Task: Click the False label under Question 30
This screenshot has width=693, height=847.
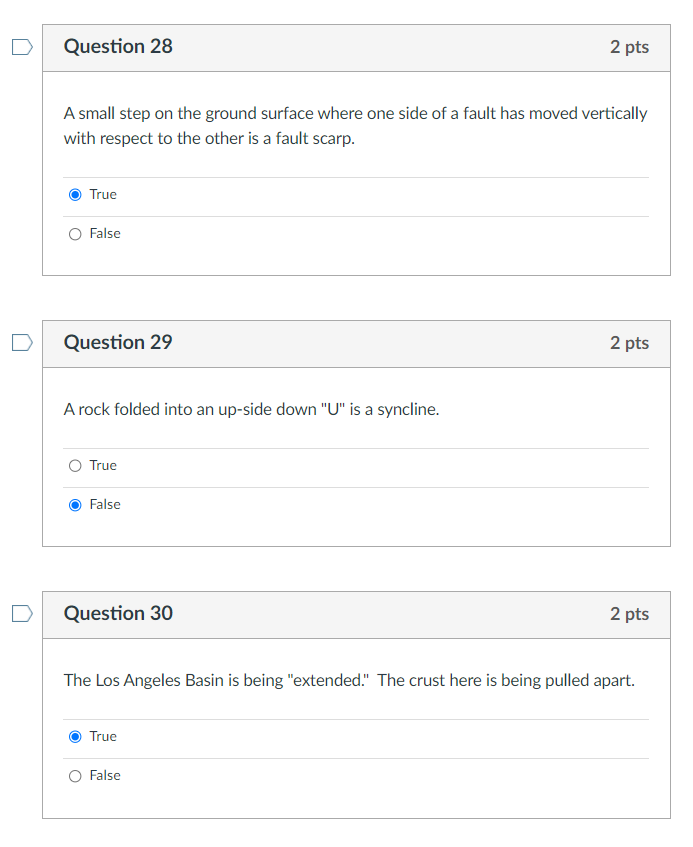Action: tap(107, 775)
